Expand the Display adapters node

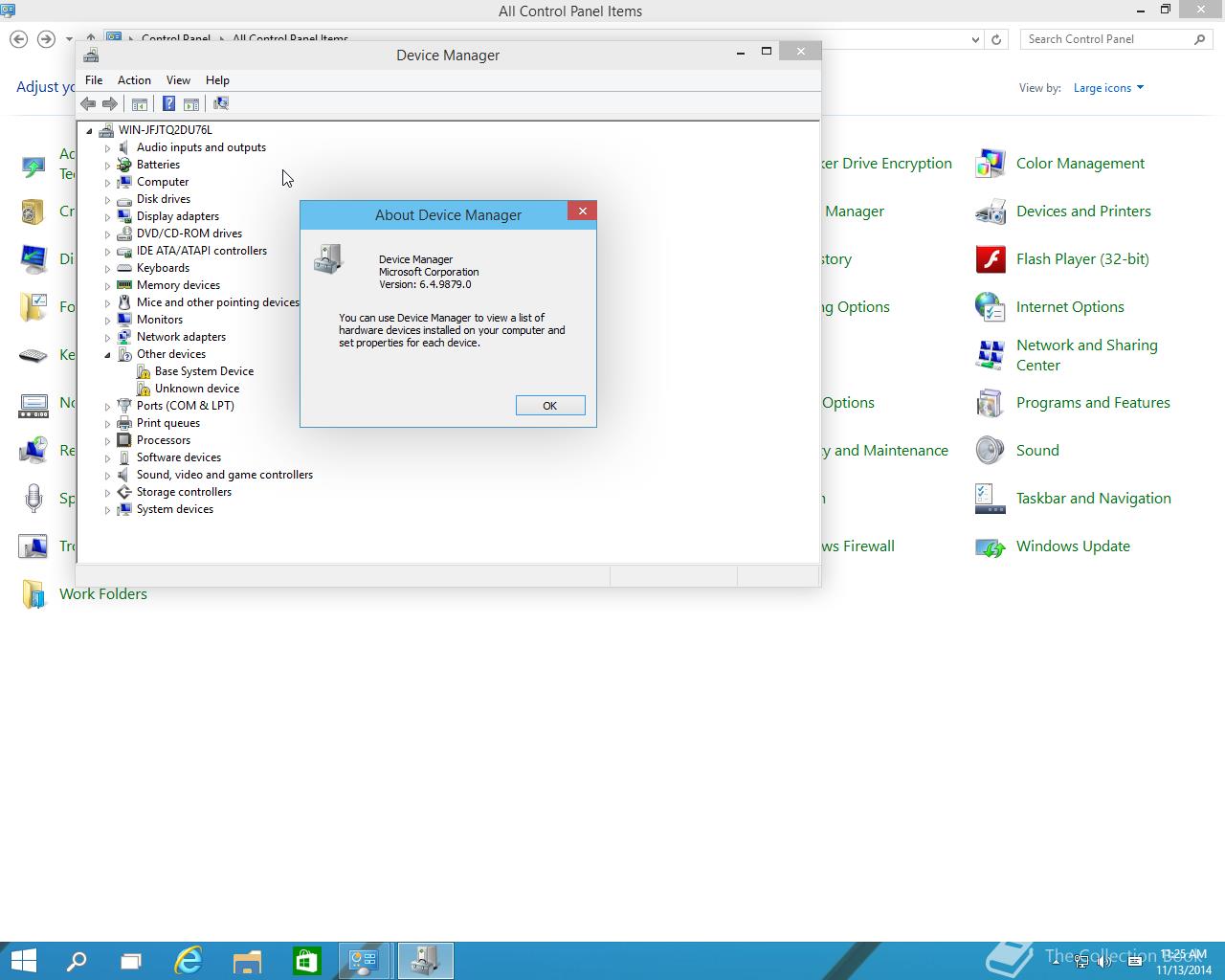pos(107,217)
